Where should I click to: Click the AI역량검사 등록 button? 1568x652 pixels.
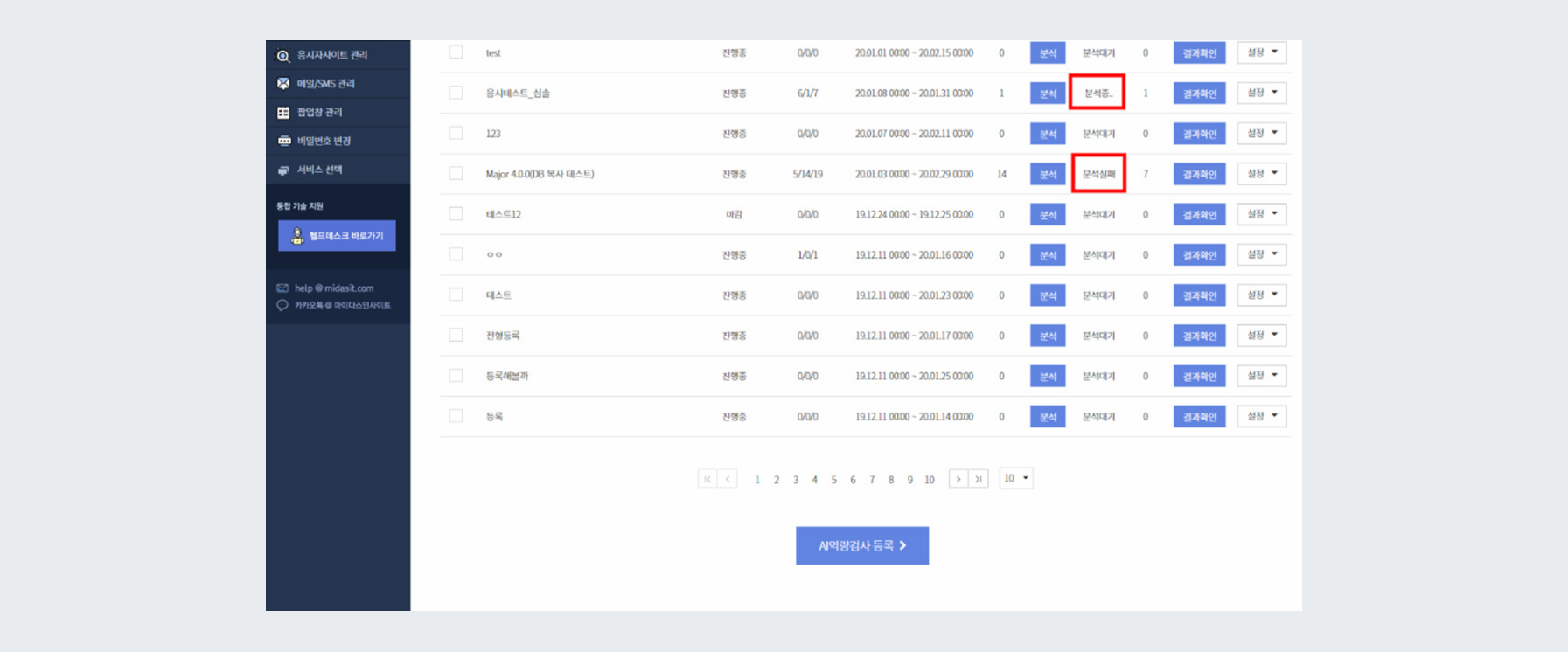tap(862, 545)
